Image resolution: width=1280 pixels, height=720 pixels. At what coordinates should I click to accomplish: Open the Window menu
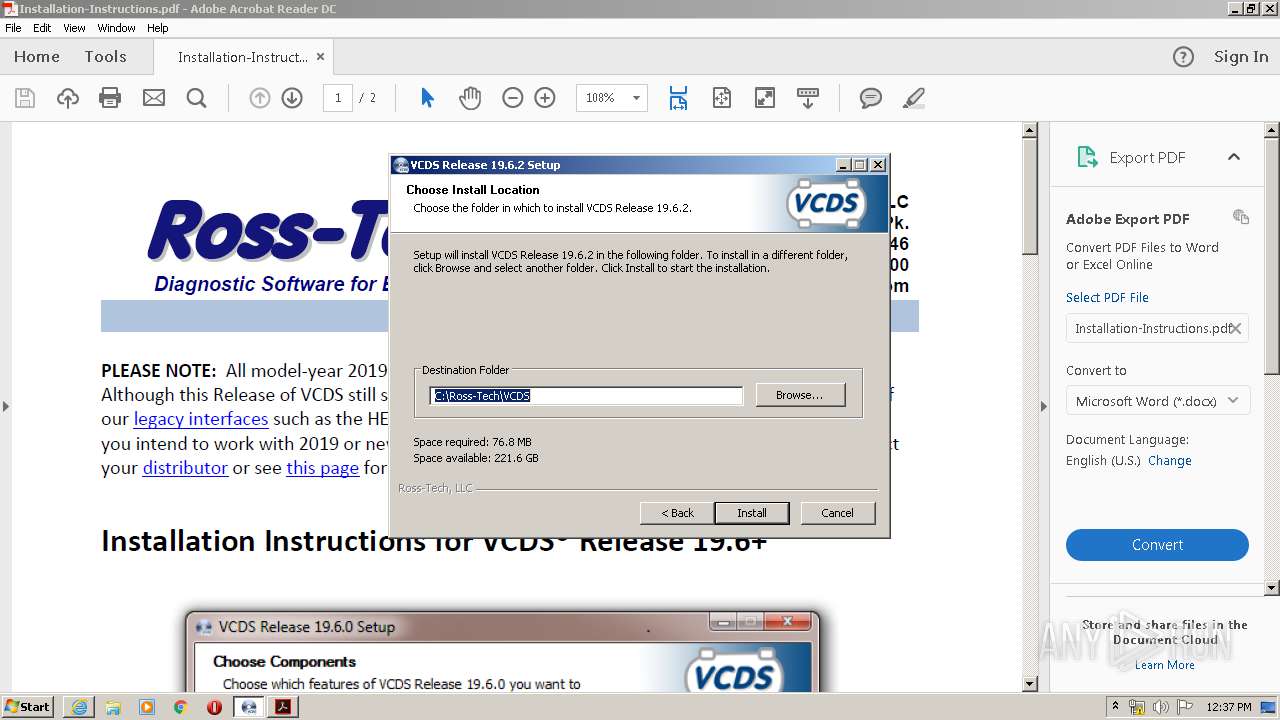point(117,28)
